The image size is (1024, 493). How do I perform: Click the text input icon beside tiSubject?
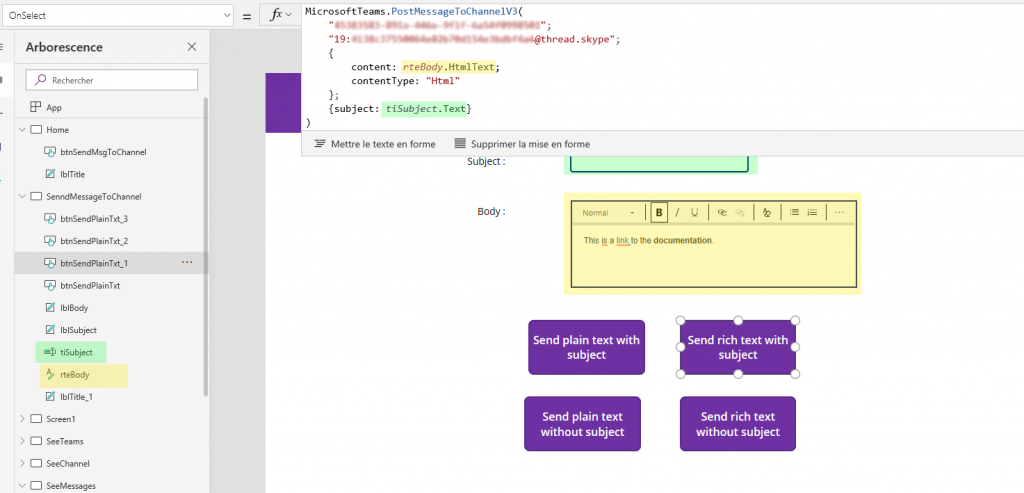point(50,352)
